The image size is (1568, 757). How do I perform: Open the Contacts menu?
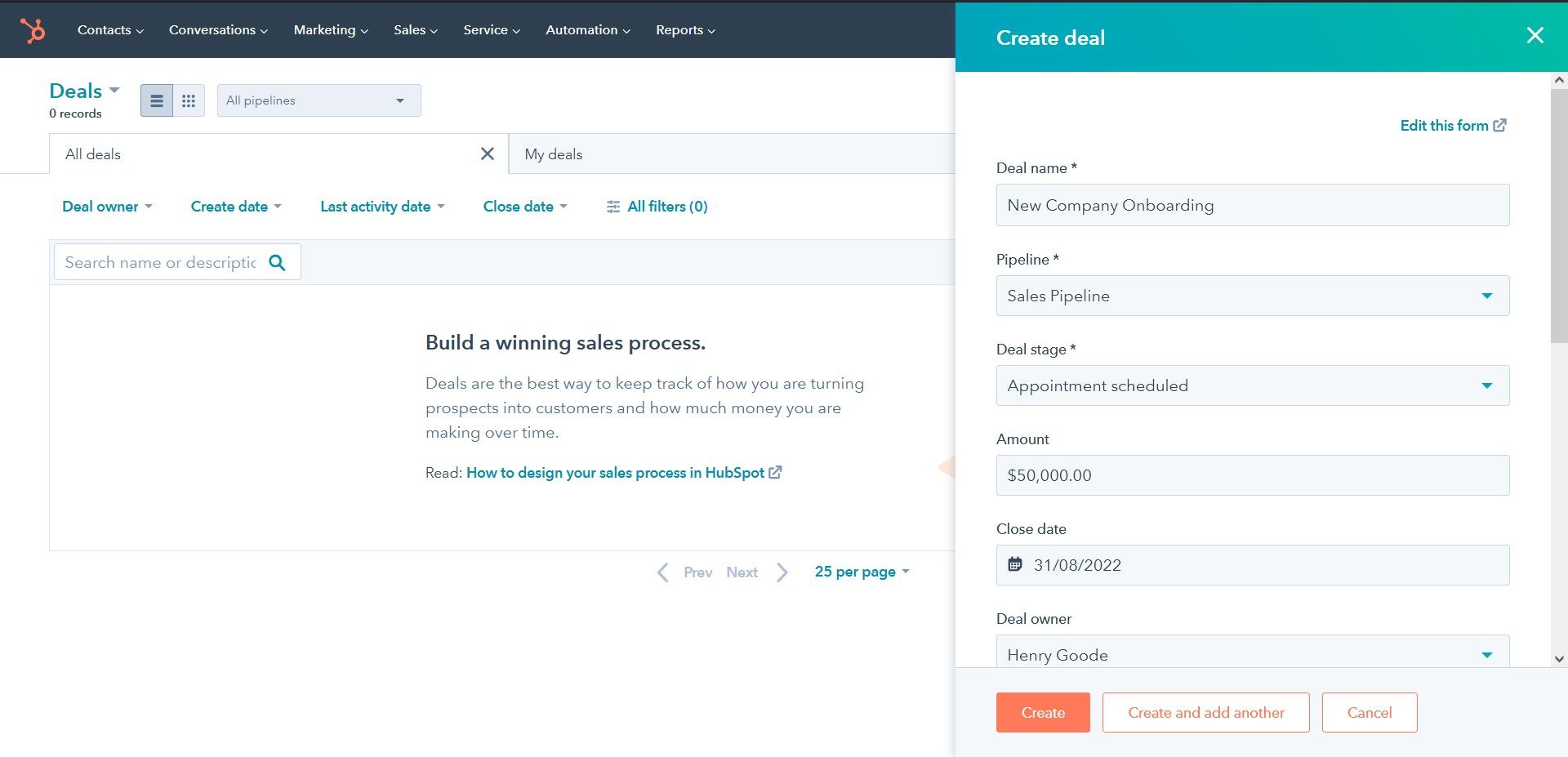(110, 30)
